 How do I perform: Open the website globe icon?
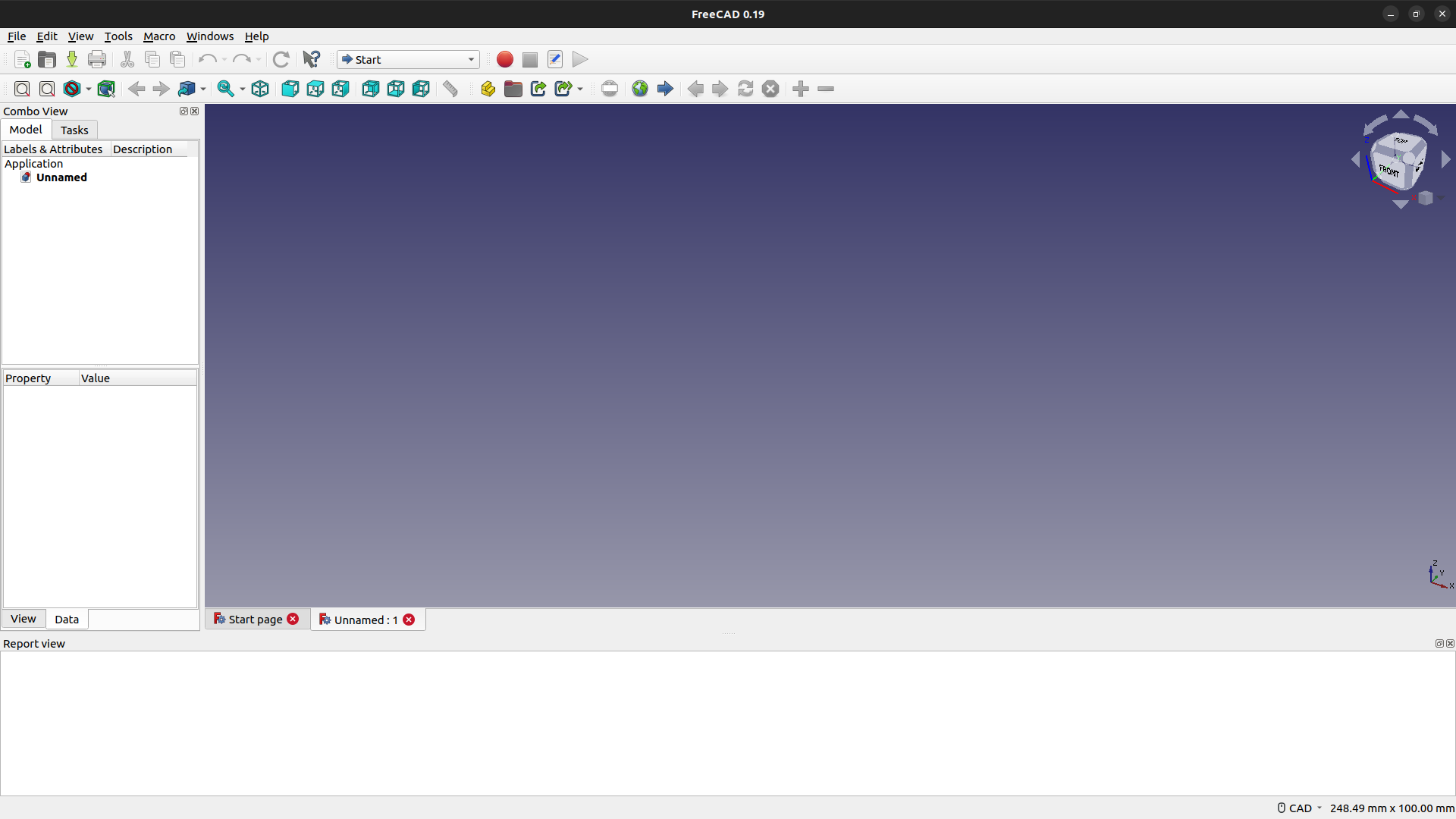pyautogui.click(x=640, y=89)
